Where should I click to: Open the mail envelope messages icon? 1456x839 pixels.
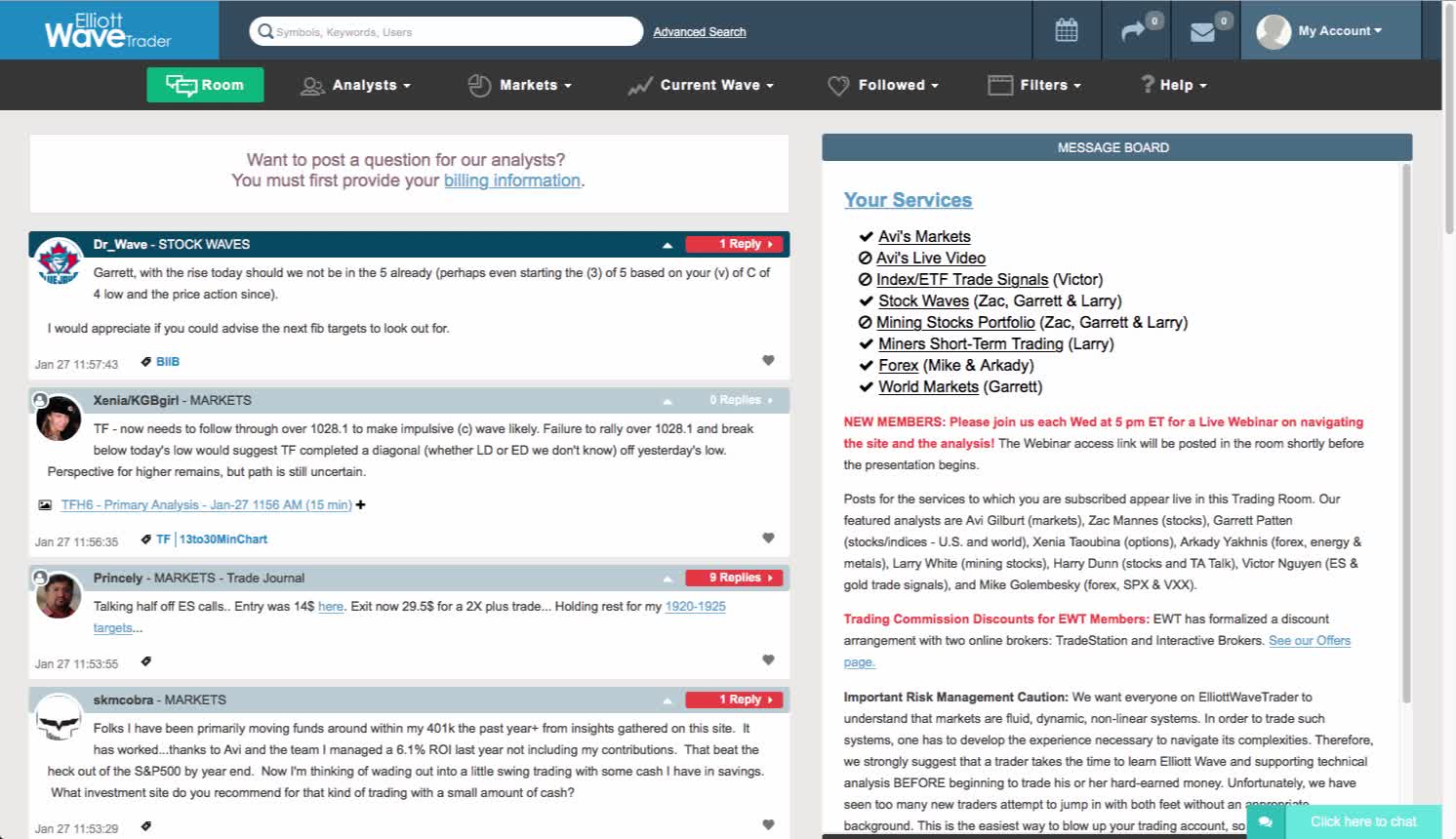(1202, 31)
